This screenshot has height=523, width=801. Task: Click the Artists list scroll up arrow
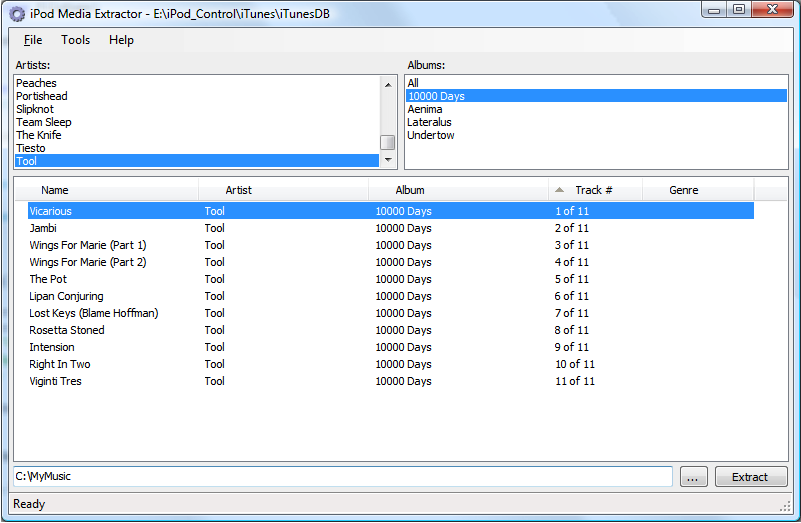388,85
